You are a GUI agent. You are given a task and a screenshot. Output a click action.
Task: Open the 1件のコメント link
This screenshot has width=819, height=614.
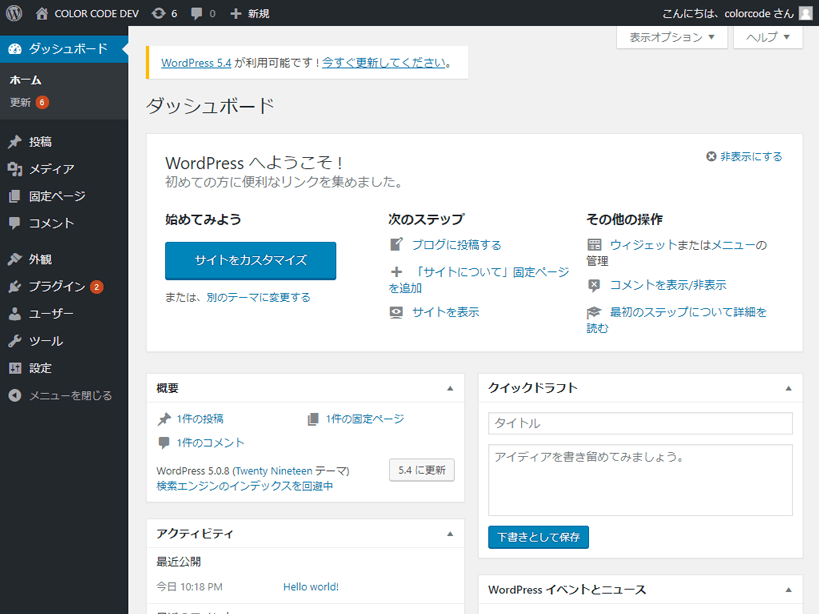click(x=210, y=443)
